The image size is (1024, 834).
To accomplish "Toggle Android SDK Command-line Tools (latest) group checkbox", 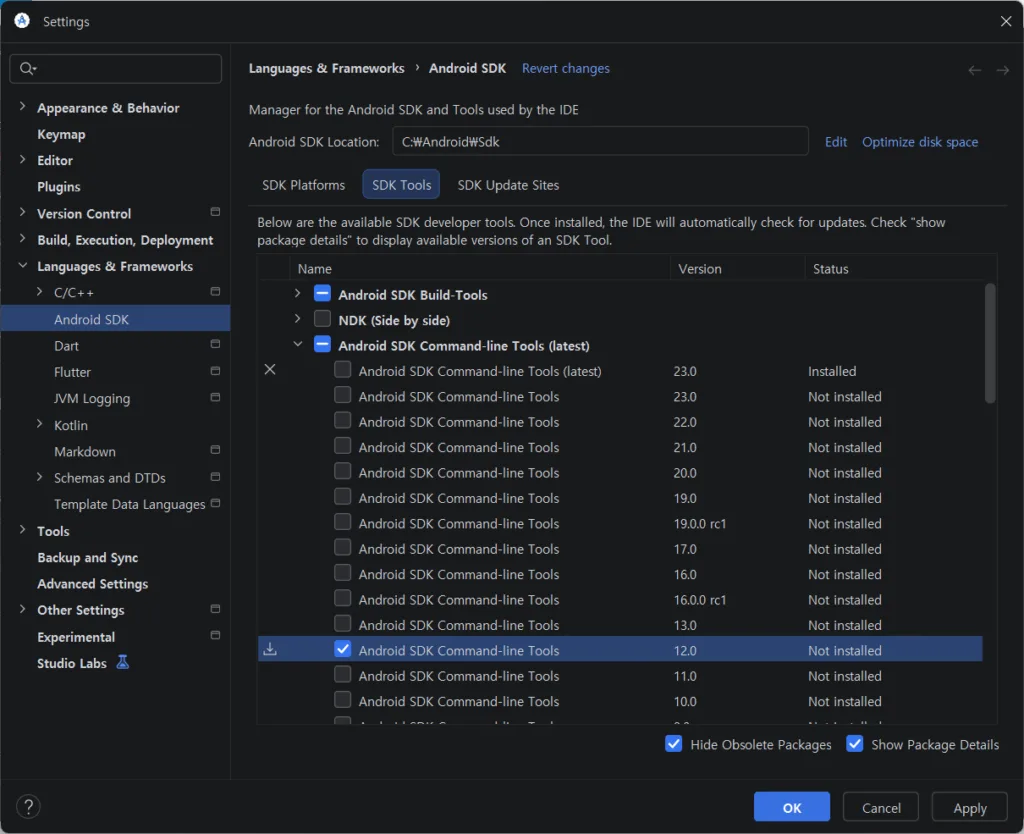I will tap(322, 344).
